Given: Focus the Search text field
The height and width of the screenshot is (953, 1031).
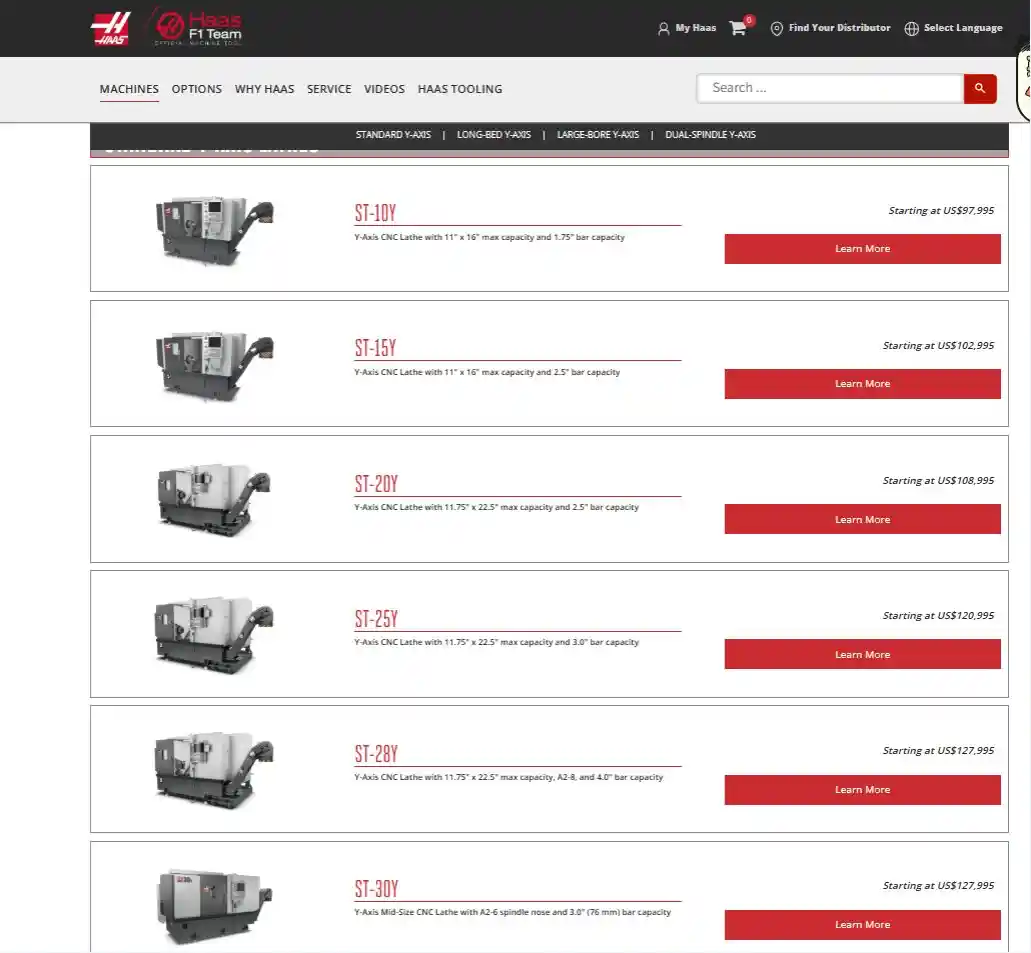Looking at the screenshot, I should pos(830,88).
